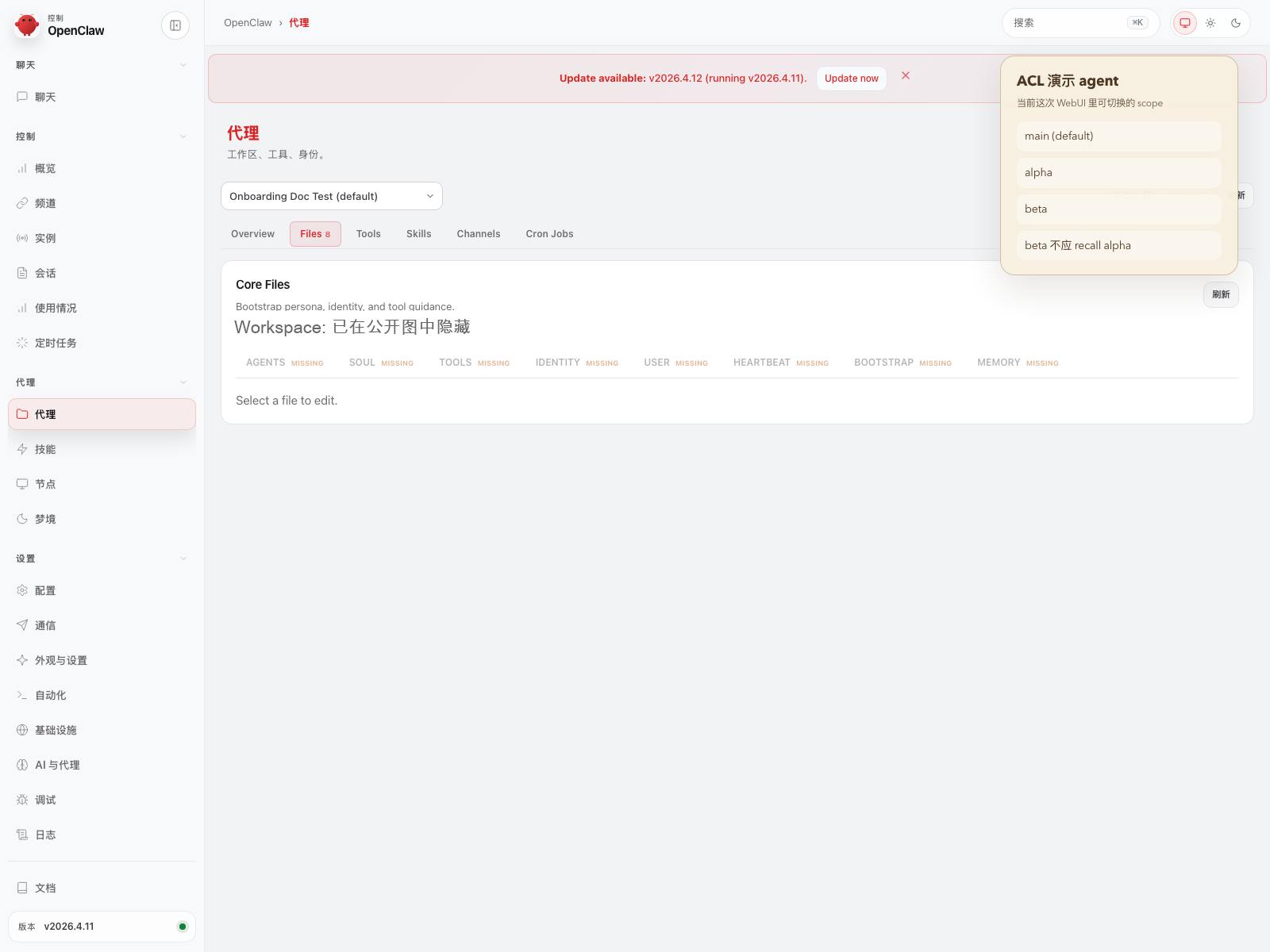Viewport: 1270px width, 952px height.
Task: Open the 配置 configuration settings
Action: pyautogui.click(x=102, y=590)
